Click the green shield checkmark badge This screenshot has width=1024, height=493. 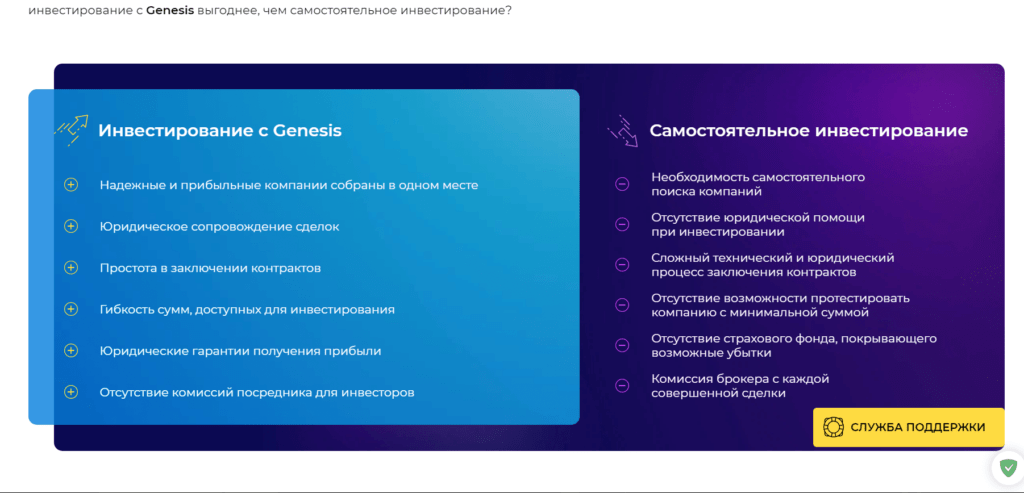[x=1010, y=468]
